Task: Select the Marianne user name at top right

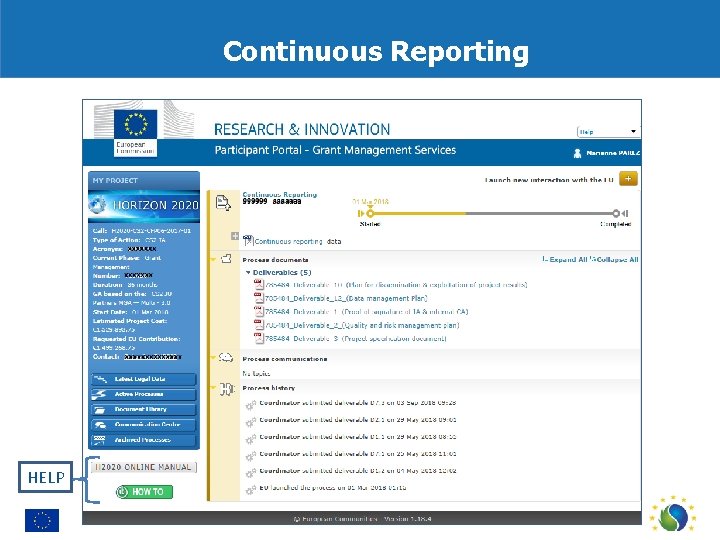Action: pos(613,153)
